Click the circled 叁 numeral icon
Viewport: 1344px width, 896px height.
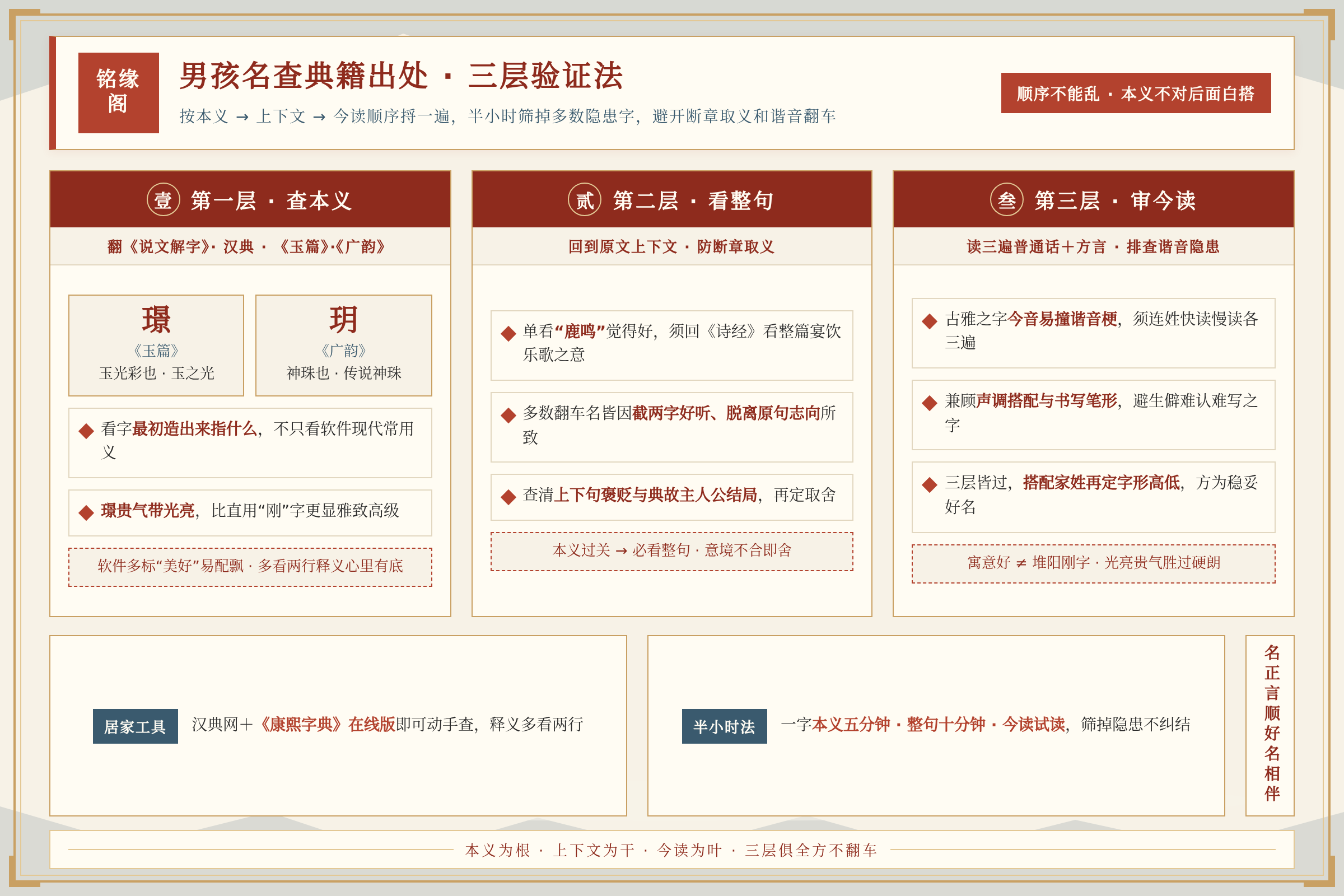point(1006,199)
